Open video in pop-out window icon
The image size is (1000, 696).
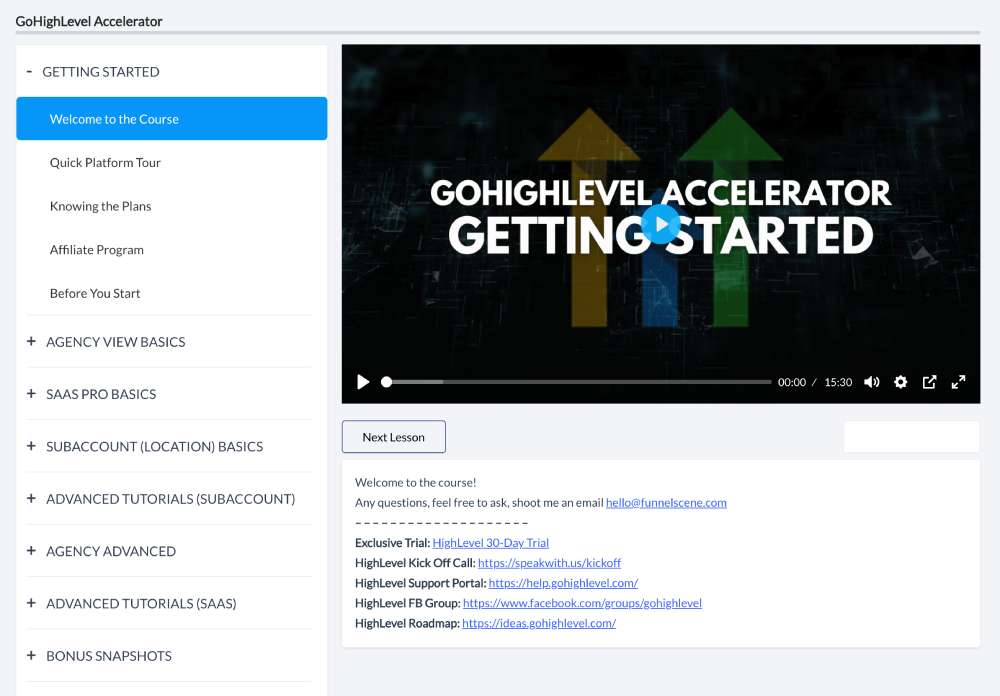929,382
